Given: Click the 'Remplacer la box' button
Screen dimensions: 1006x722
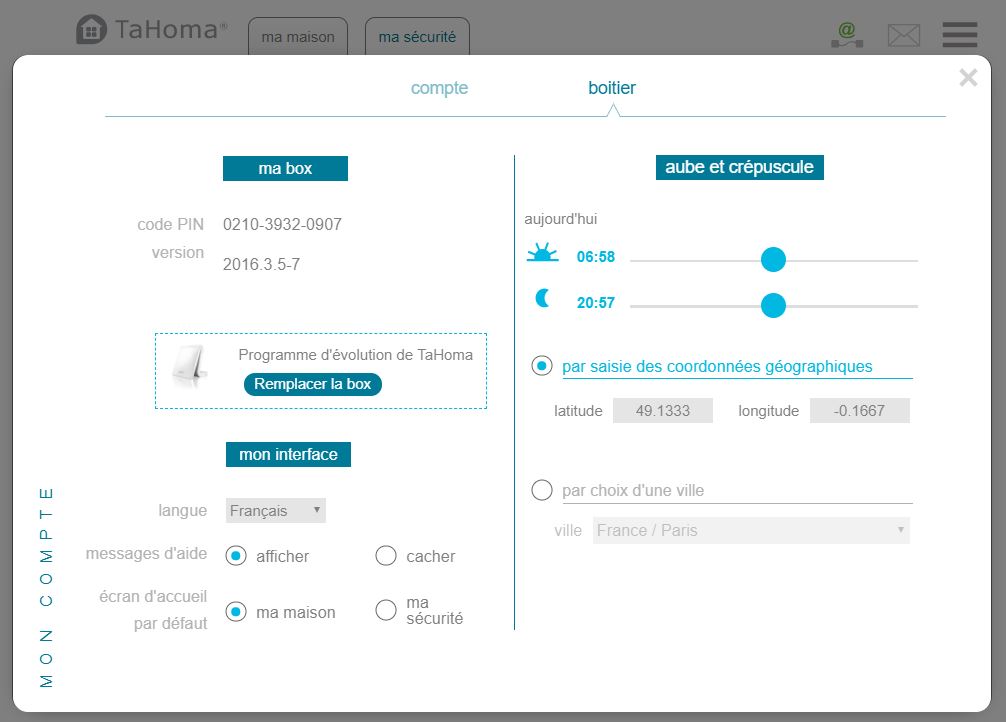Looking at the screenshot, I should (x=312, y=384).
